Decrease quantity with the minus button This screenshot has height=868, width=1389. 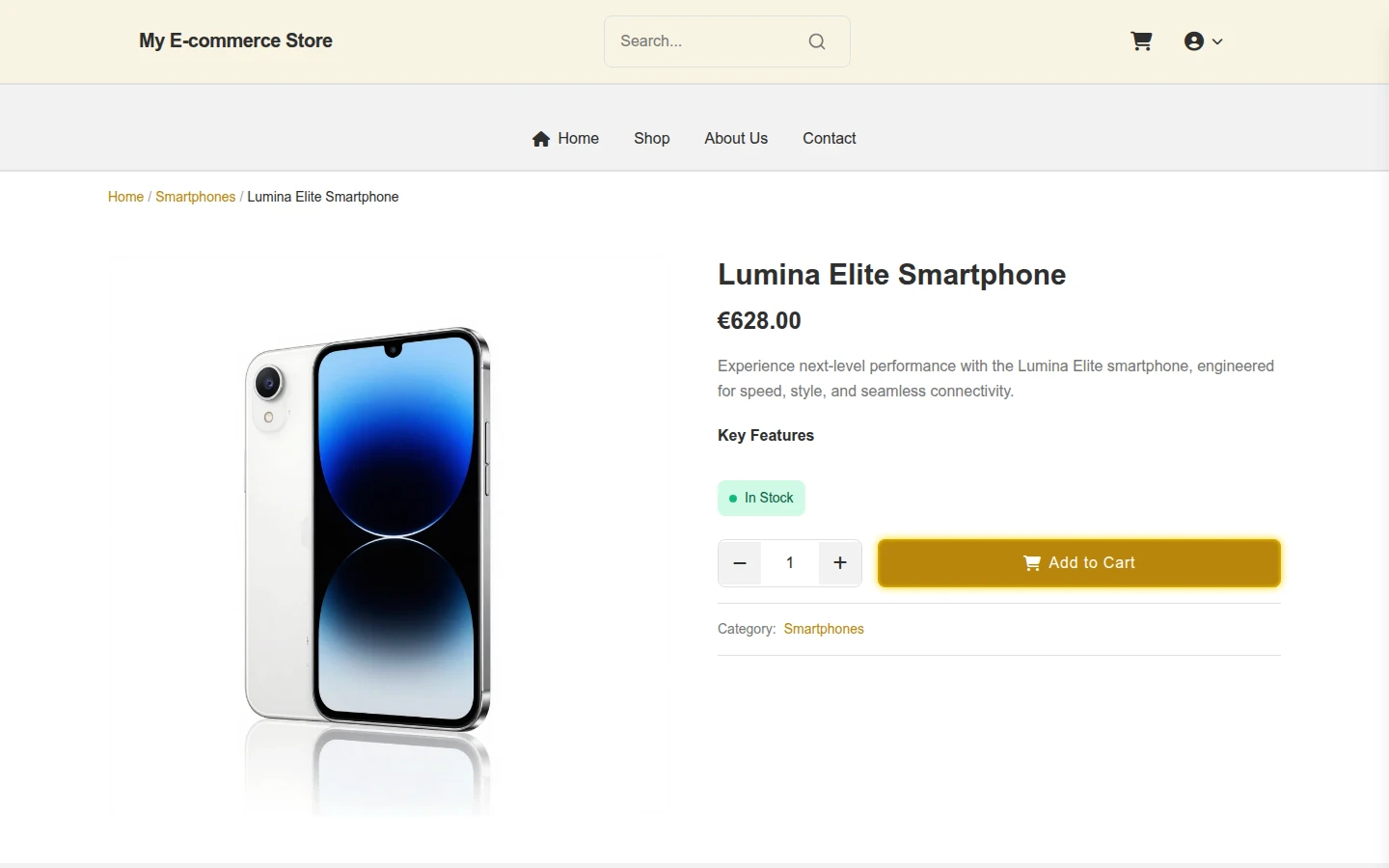coord(740,563)
